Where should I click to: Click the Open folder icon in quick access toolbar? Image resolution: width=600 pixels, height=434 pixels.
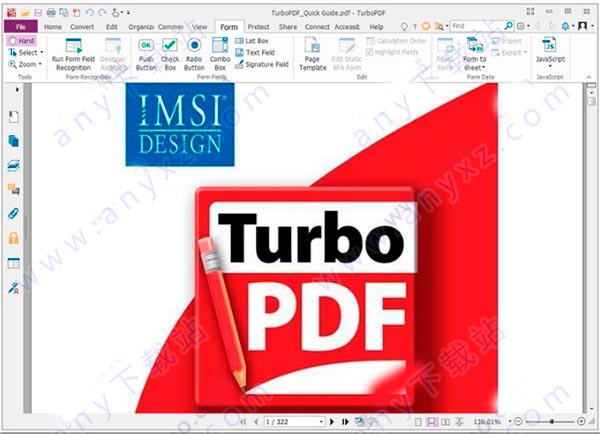(x=25, y=13)
